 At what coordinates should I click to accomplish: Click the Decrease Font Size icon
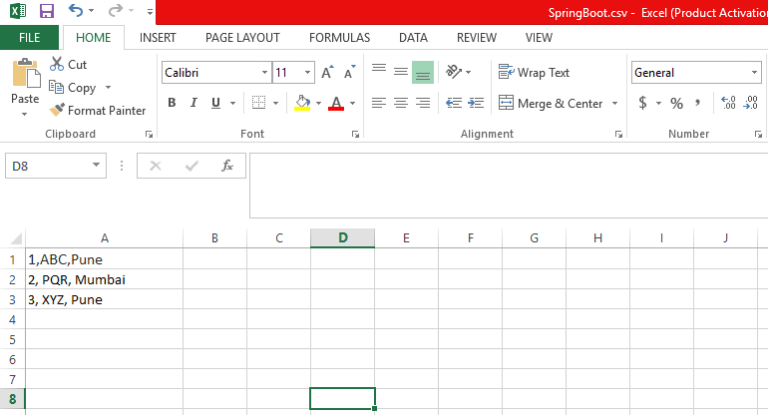click(x=349, y=72)
